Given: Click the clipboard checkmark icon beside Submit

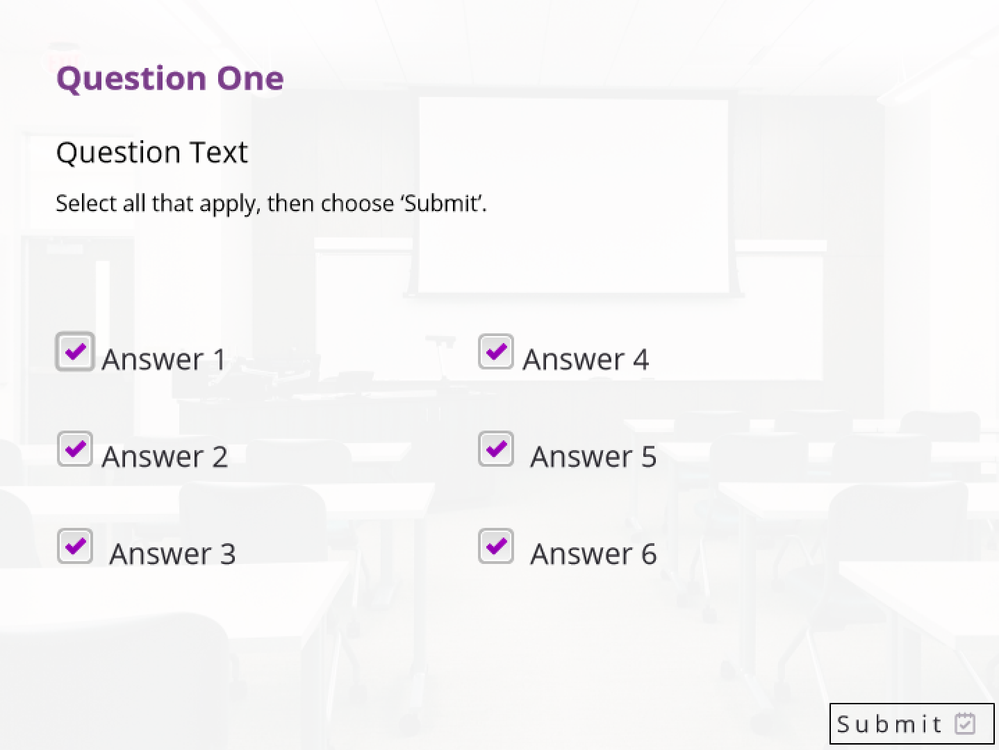Looking at the screenshot, I should (x=965, y=723).
